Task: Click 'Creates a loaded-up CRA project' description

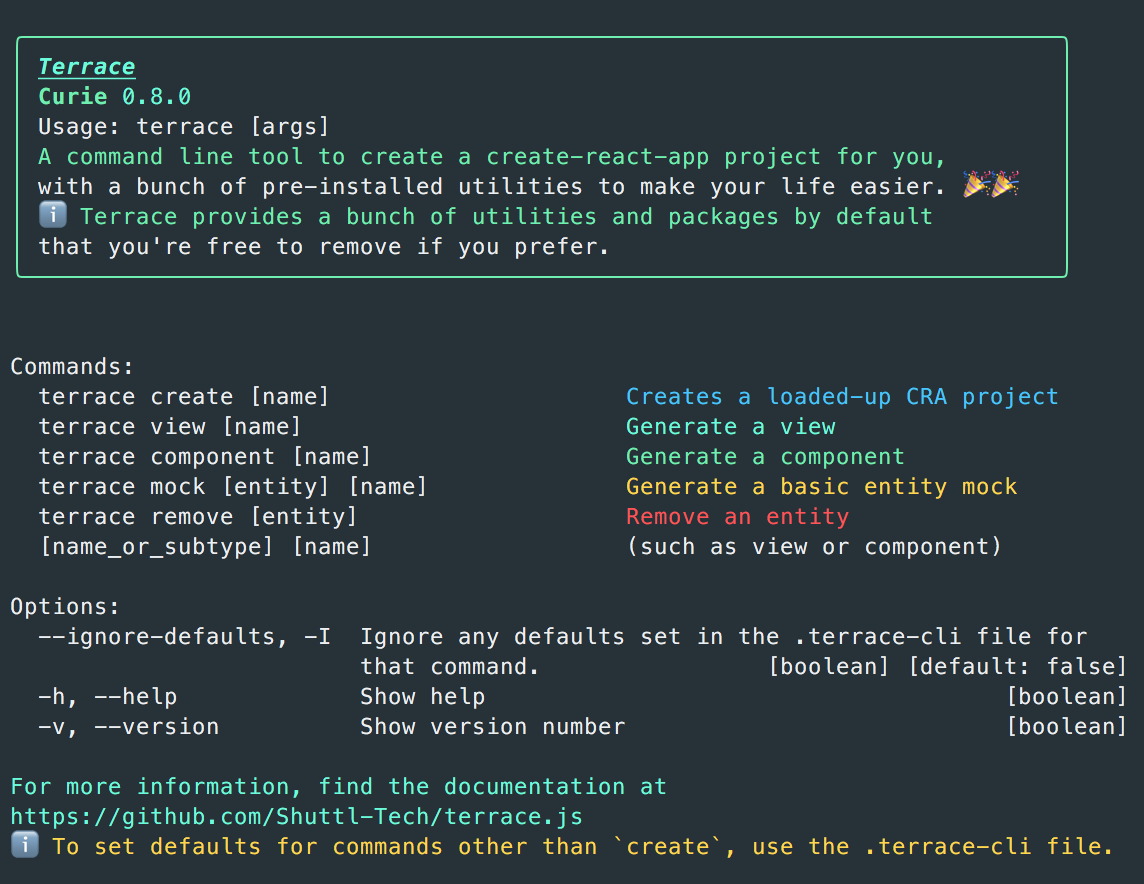Action: pyautogui.click(x=842, y=397)
